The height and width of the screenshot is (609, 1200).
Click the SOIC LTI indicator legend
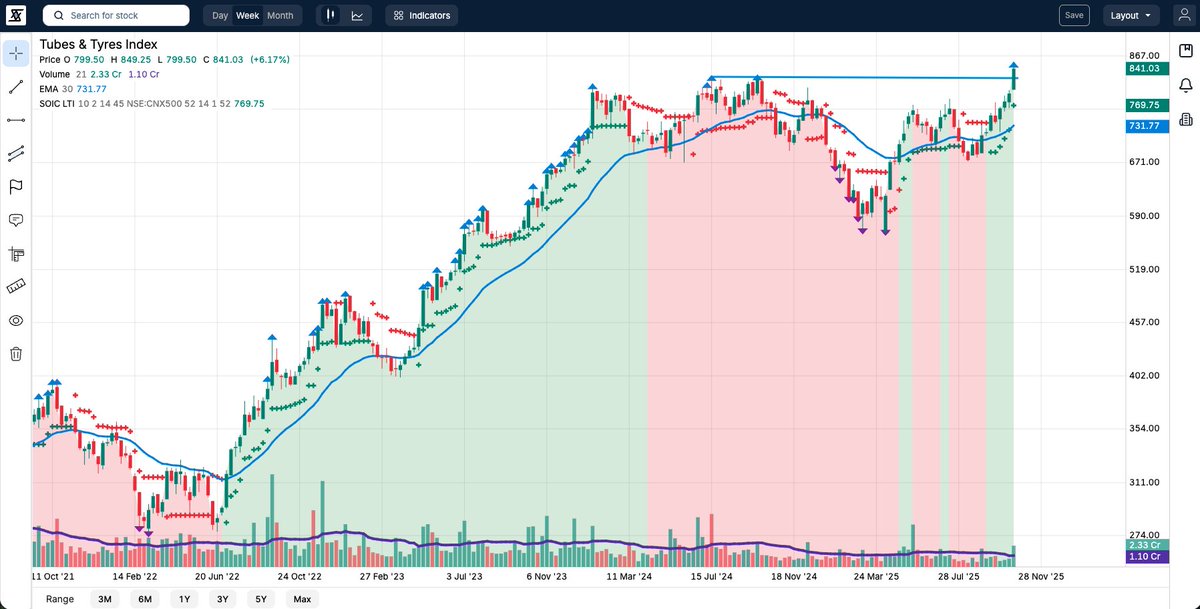(x=152, y=103)
